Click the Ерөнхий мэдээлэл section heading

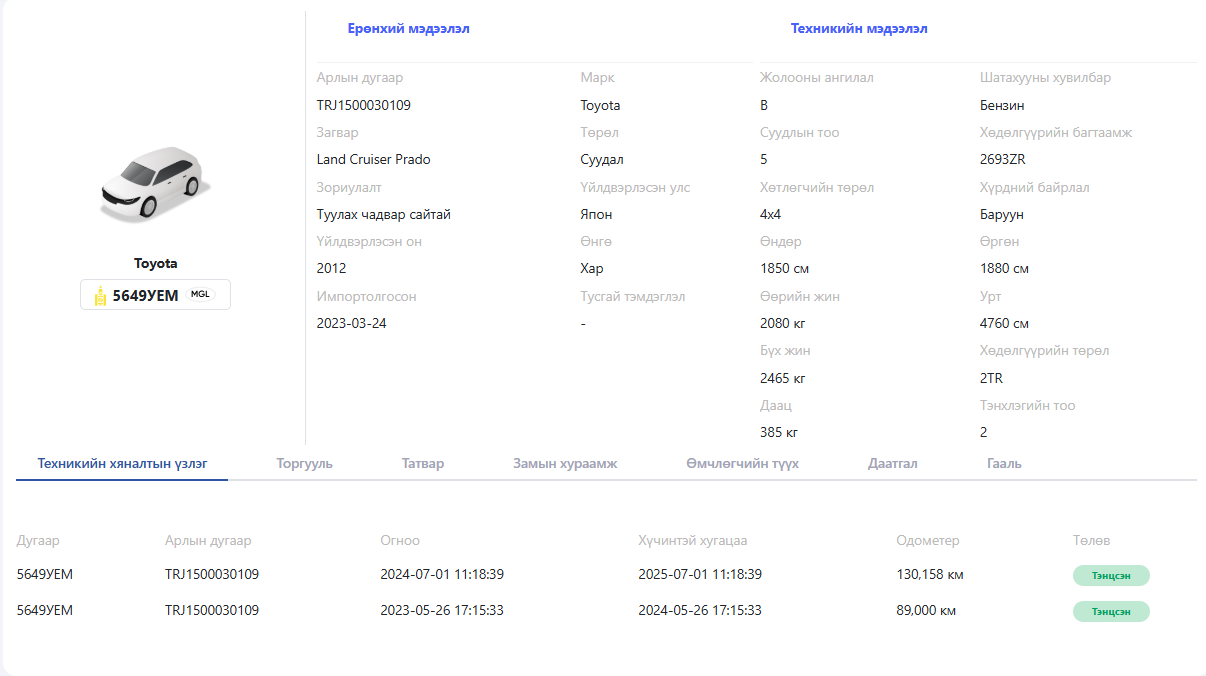[x=408, y=29]
